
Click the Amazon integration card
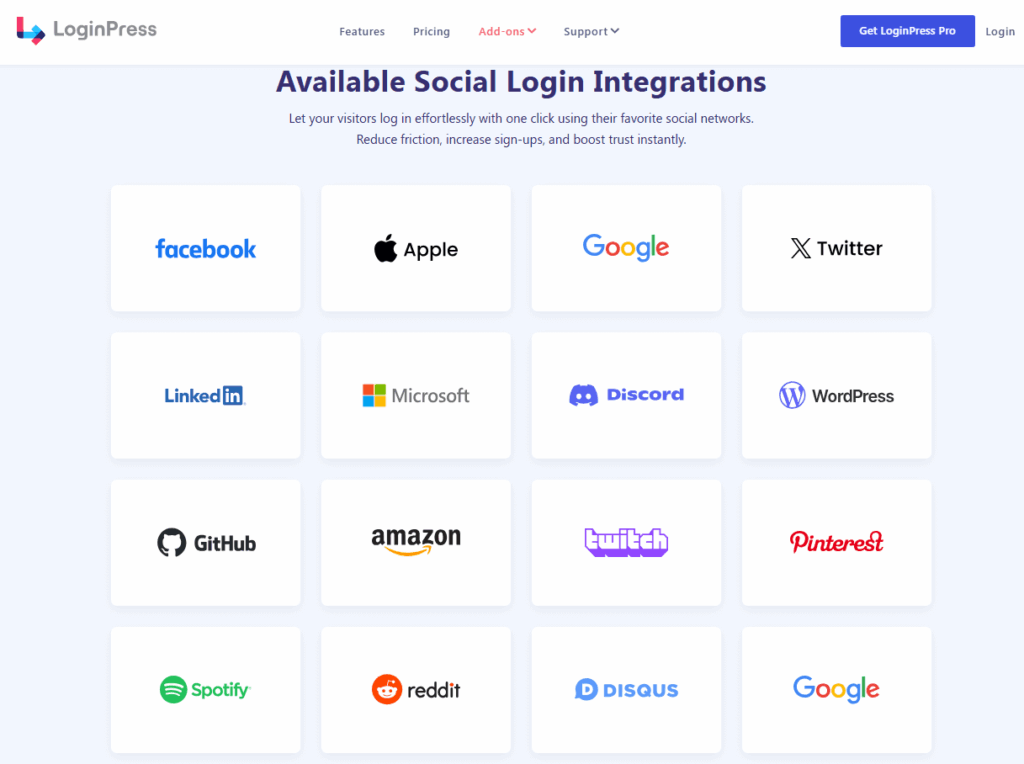point(416,543)
